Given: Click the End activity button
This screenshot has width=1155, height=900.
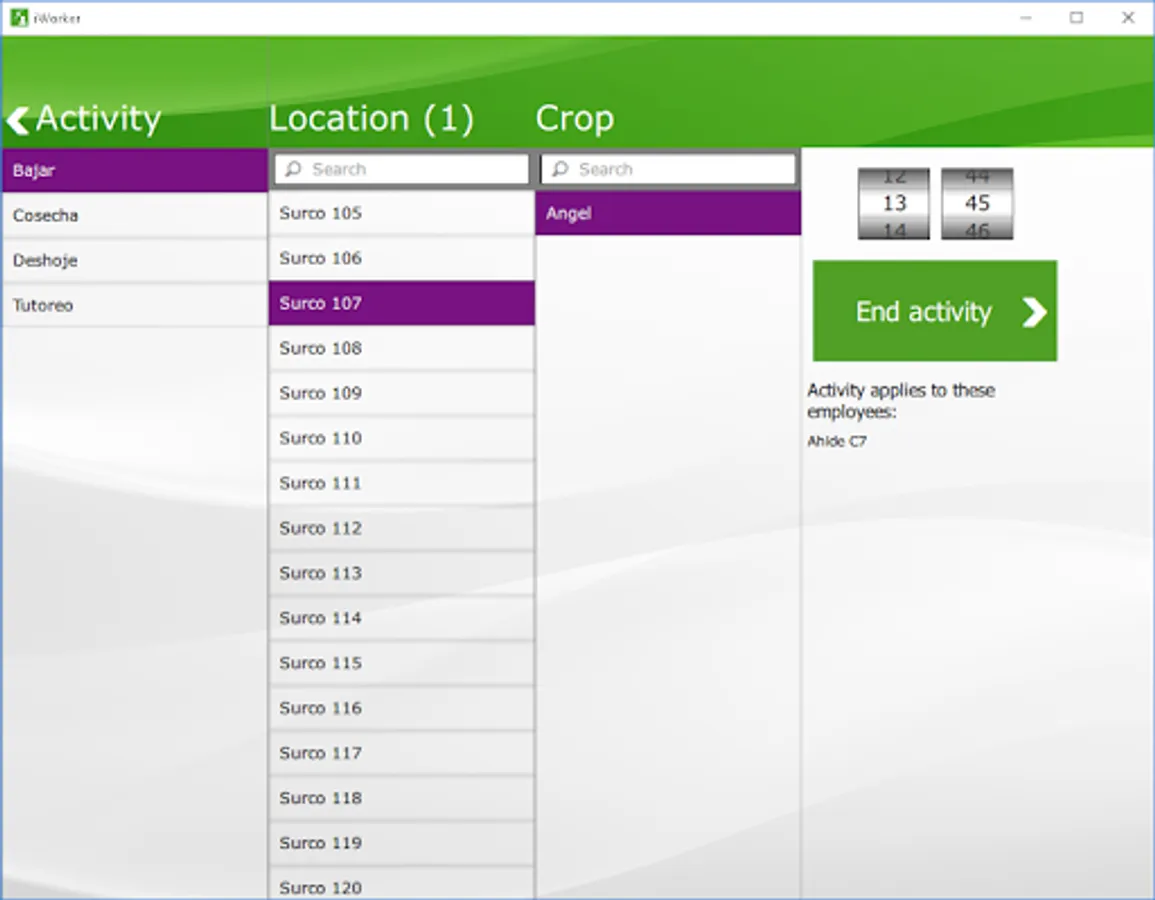Looking at the screenshot, I should click(935, 311).
